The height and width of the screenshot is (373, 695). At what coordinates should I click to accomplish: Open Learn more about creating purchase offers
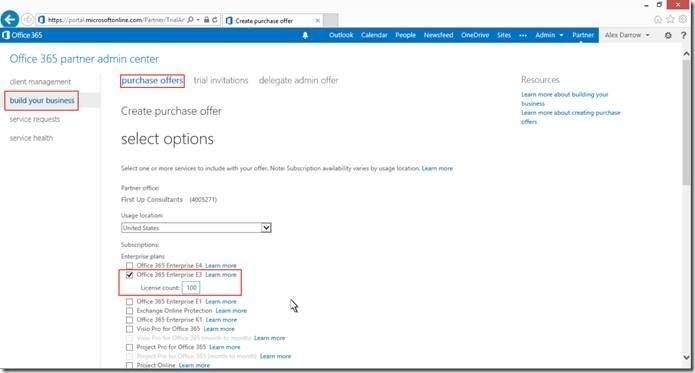tap(570, 117)
